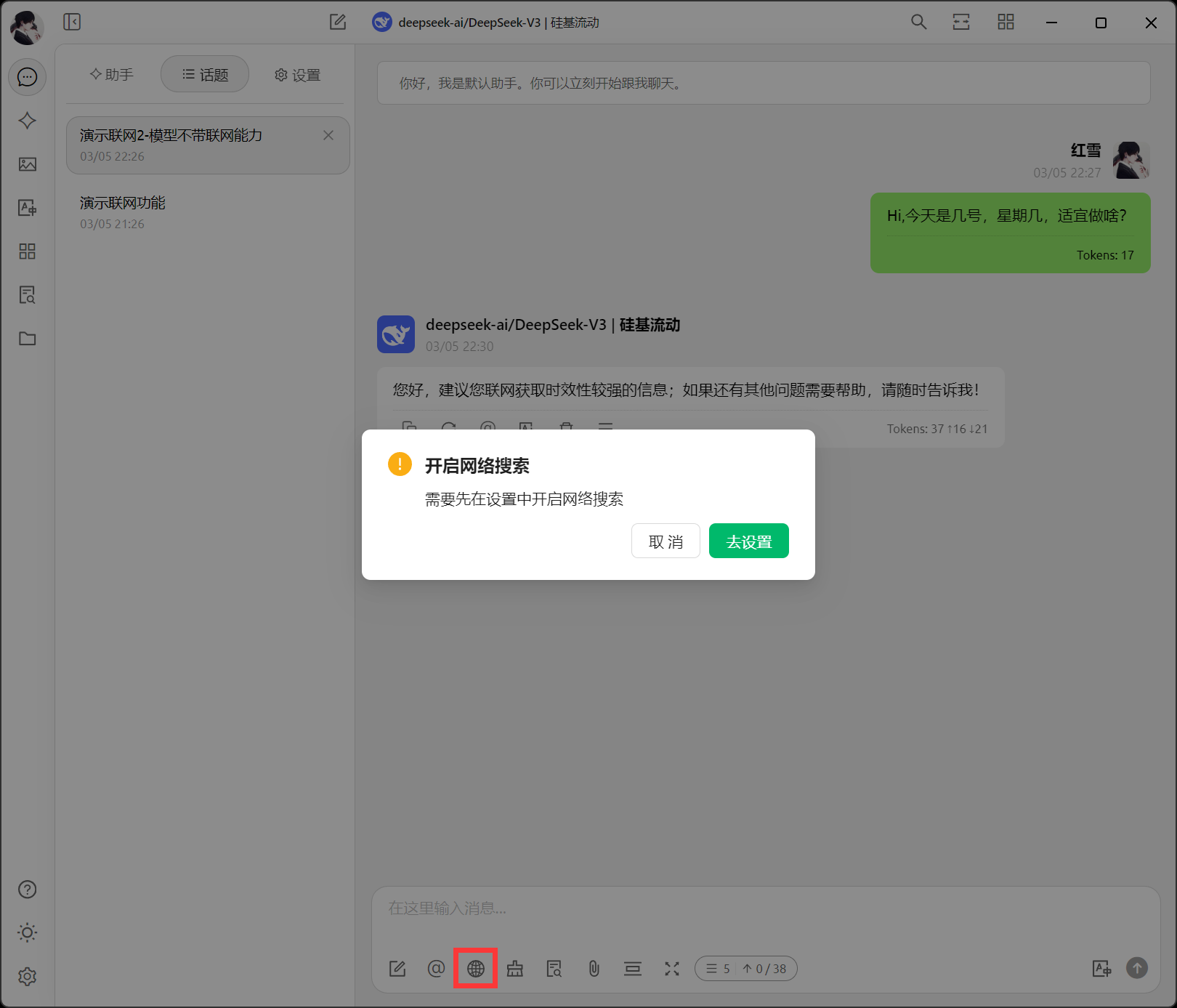Click the paperclip attachment icon
The image size is (1177, 1008).
click(594, 968)
